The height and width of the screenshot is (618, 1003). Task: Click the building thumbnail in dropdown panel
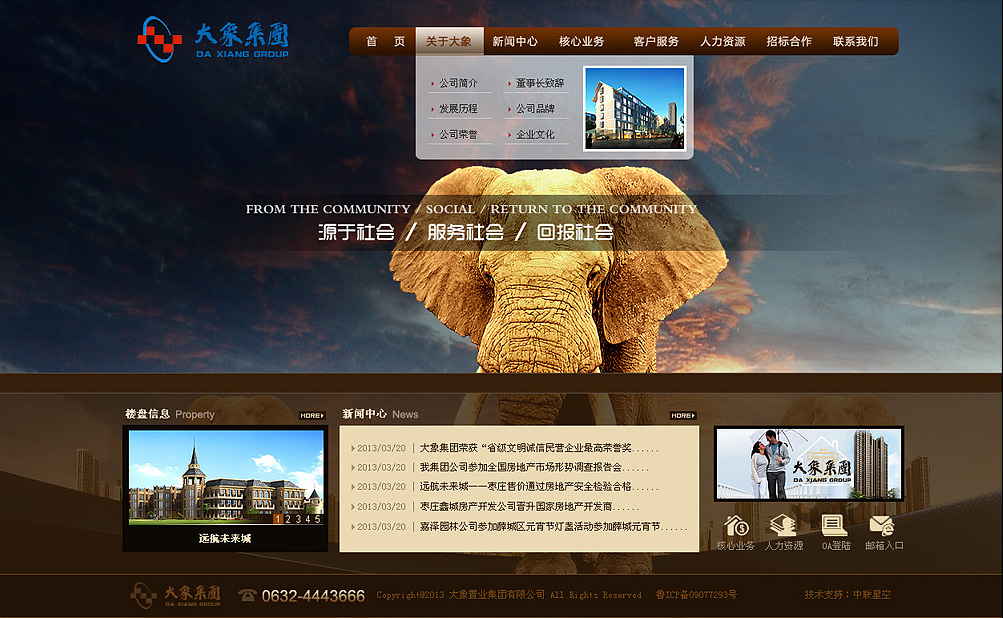[634, 108]
